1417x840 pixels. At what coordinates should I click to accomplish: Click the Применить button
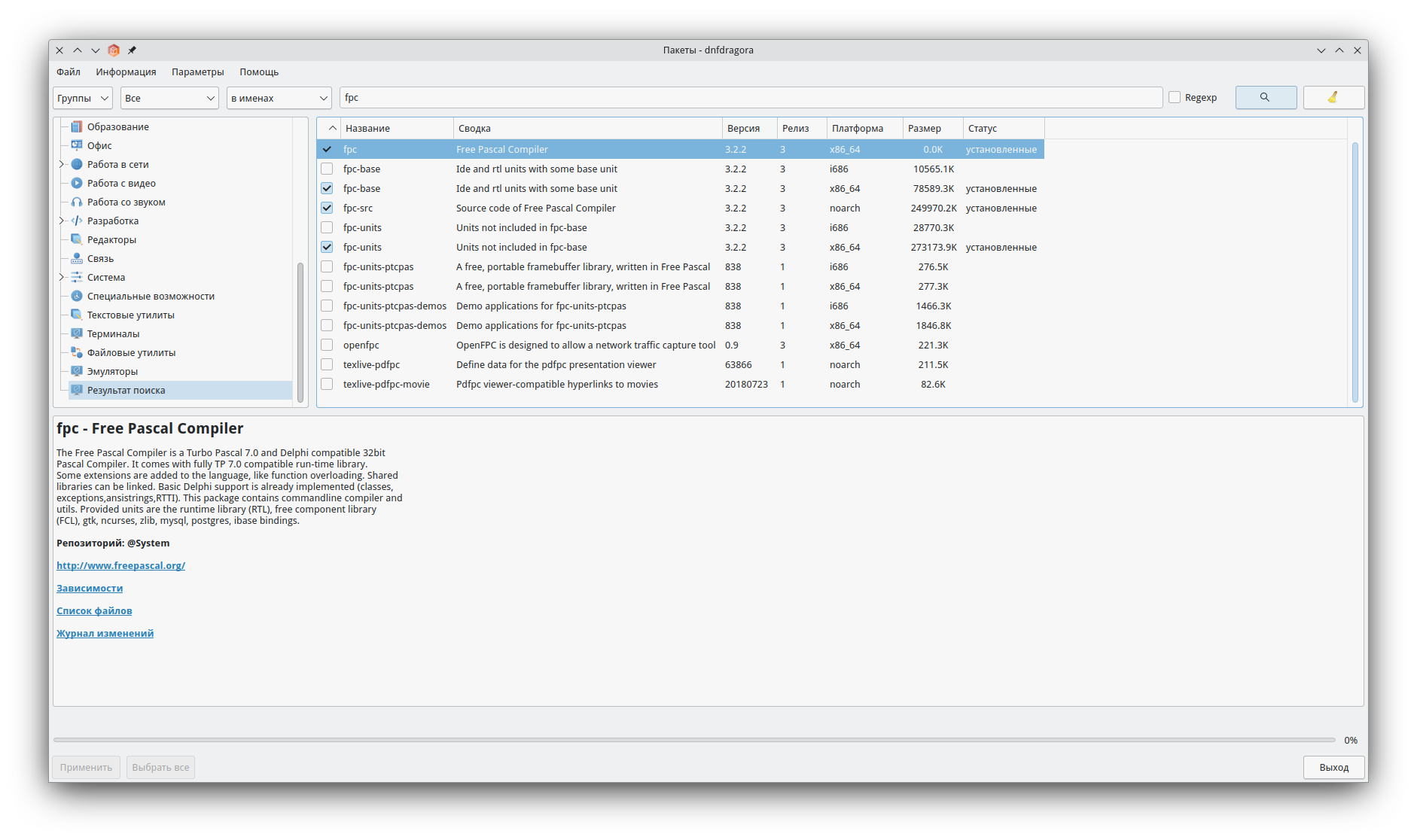86,767
